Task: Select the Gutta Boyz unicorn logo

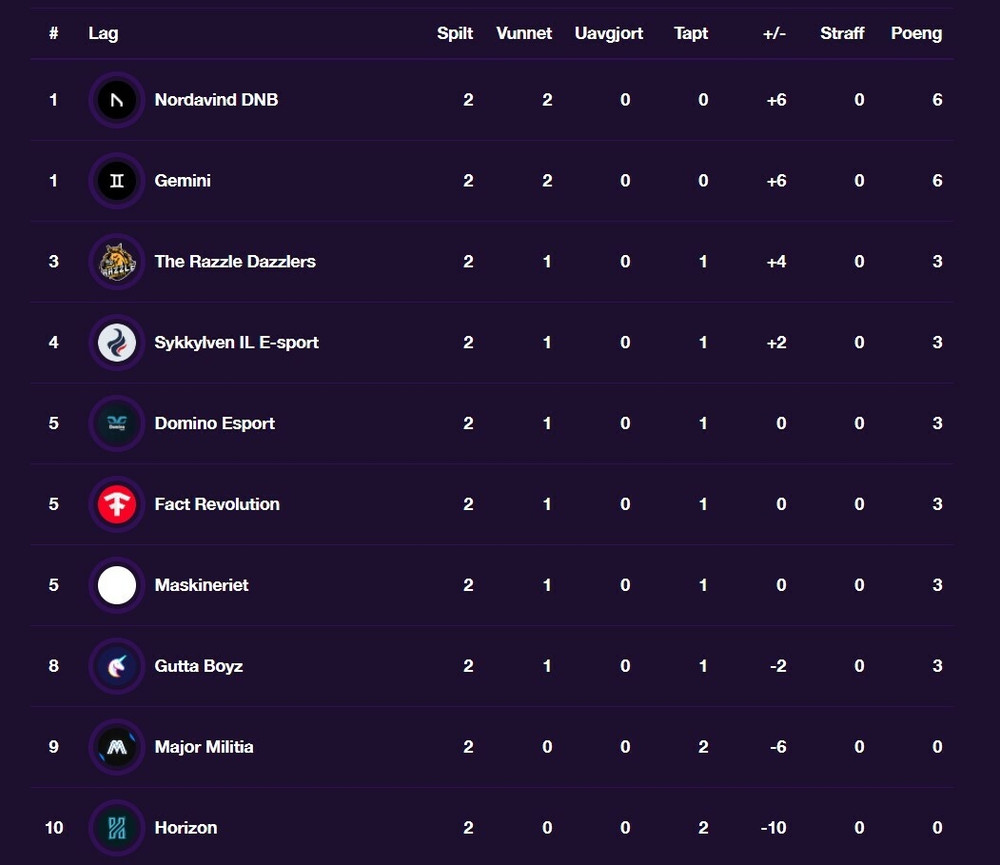Action: pyautogui.click(x=117, y=667)
